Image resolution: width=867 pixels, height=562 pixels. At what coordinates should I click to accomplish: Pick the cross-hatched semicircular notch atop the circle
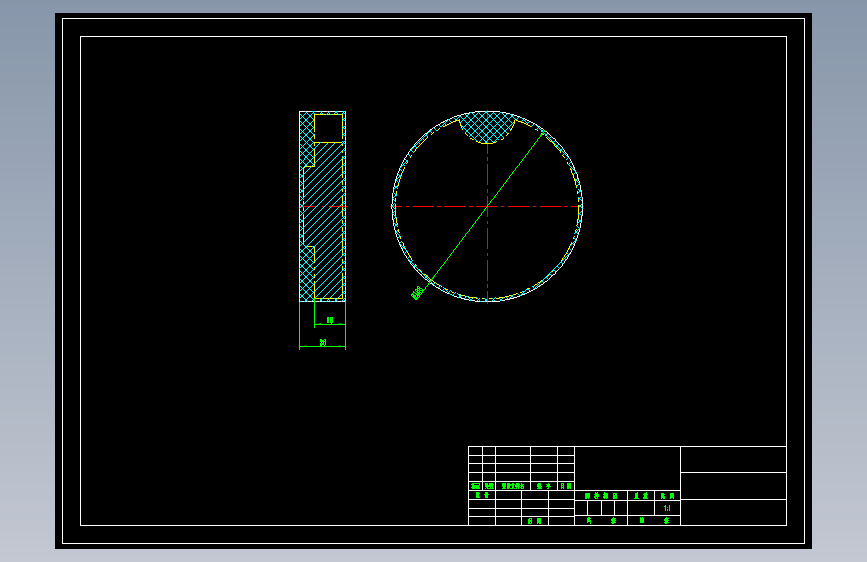pyautogui.click(x=487, y=127)
